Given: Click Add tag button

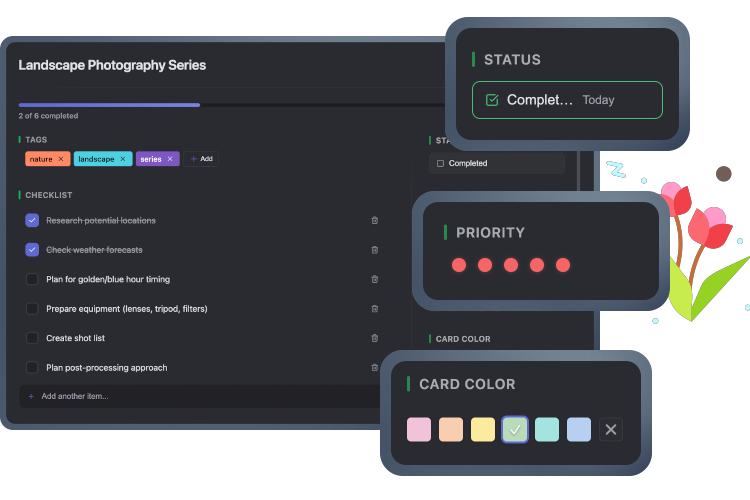Looking at the screenshot, I should click(200, 159).
